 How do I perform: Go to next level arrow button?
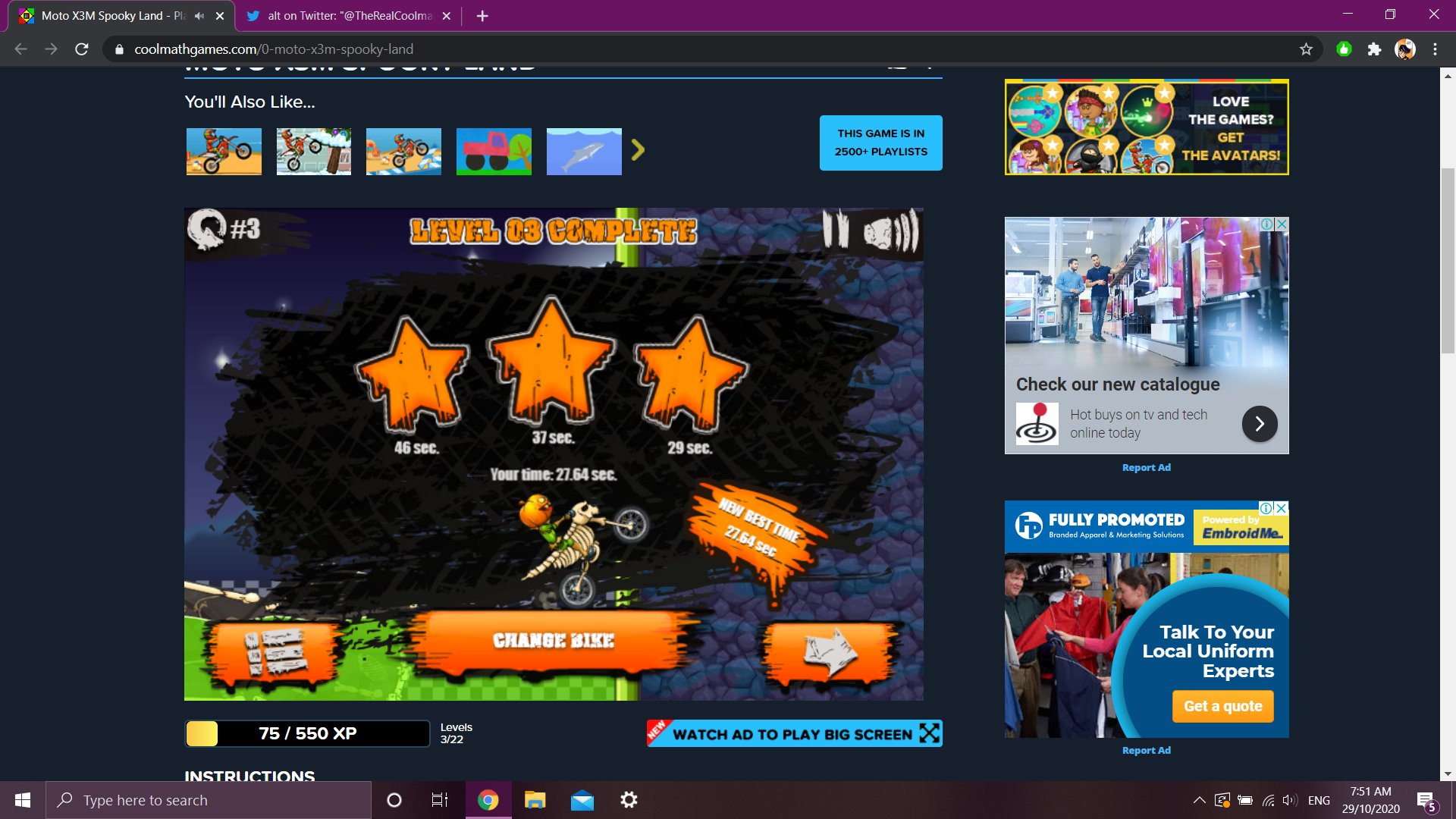pos(830,651)
